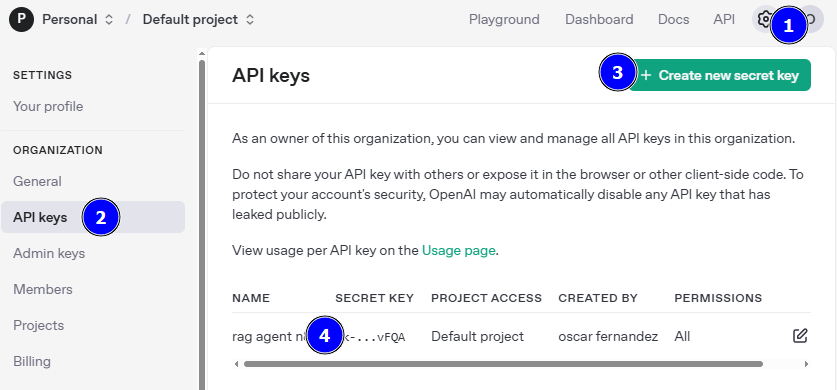The width and height of the screenshot is (837, 390).
Task: Click the PROJECT ACCESS column header
Action: pyautogui.click(x=486, y=298)
